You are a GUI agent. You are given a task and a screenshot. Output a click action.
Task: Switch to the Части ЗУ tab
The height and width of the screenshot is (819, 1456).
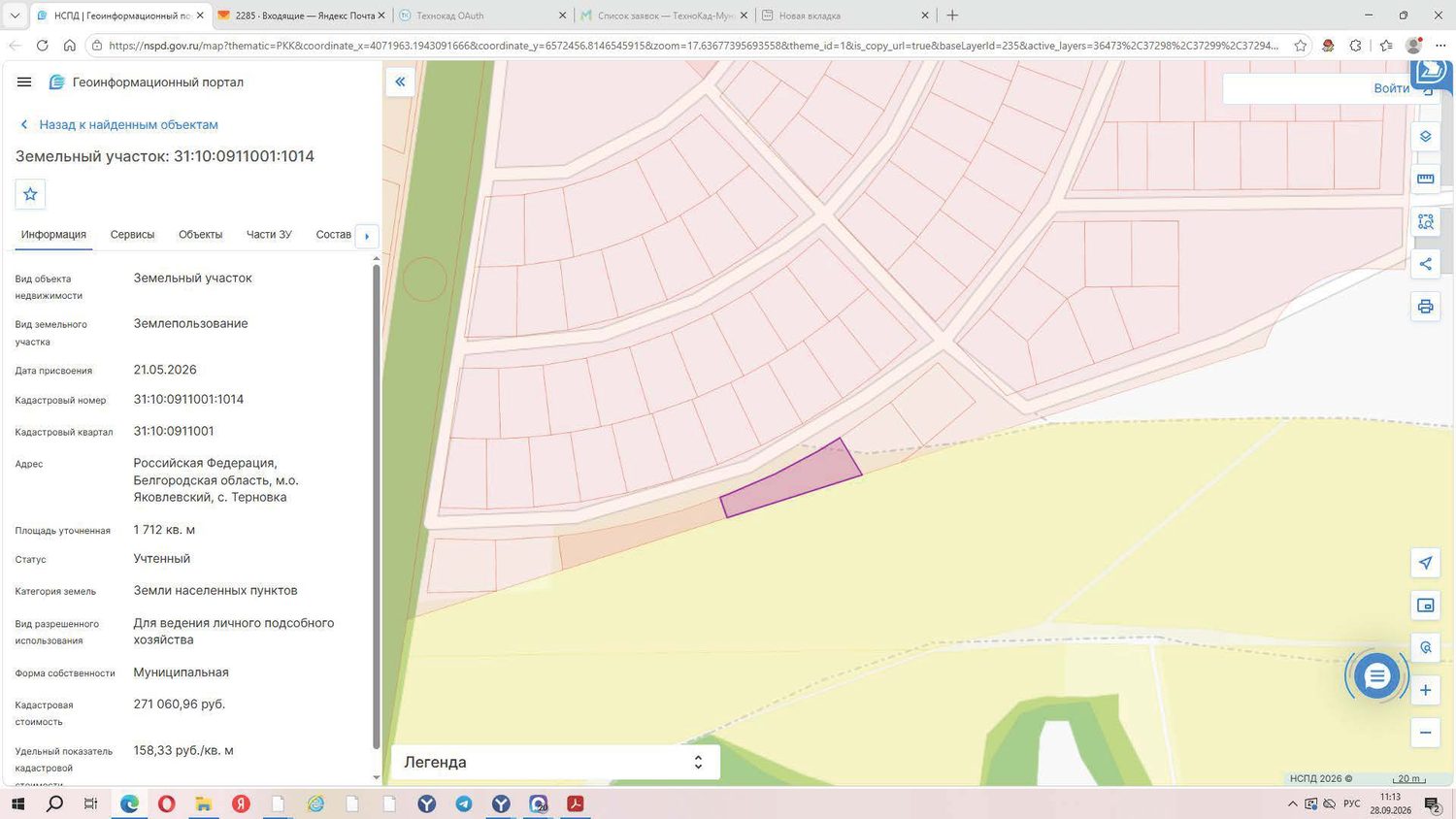[269, 235]
